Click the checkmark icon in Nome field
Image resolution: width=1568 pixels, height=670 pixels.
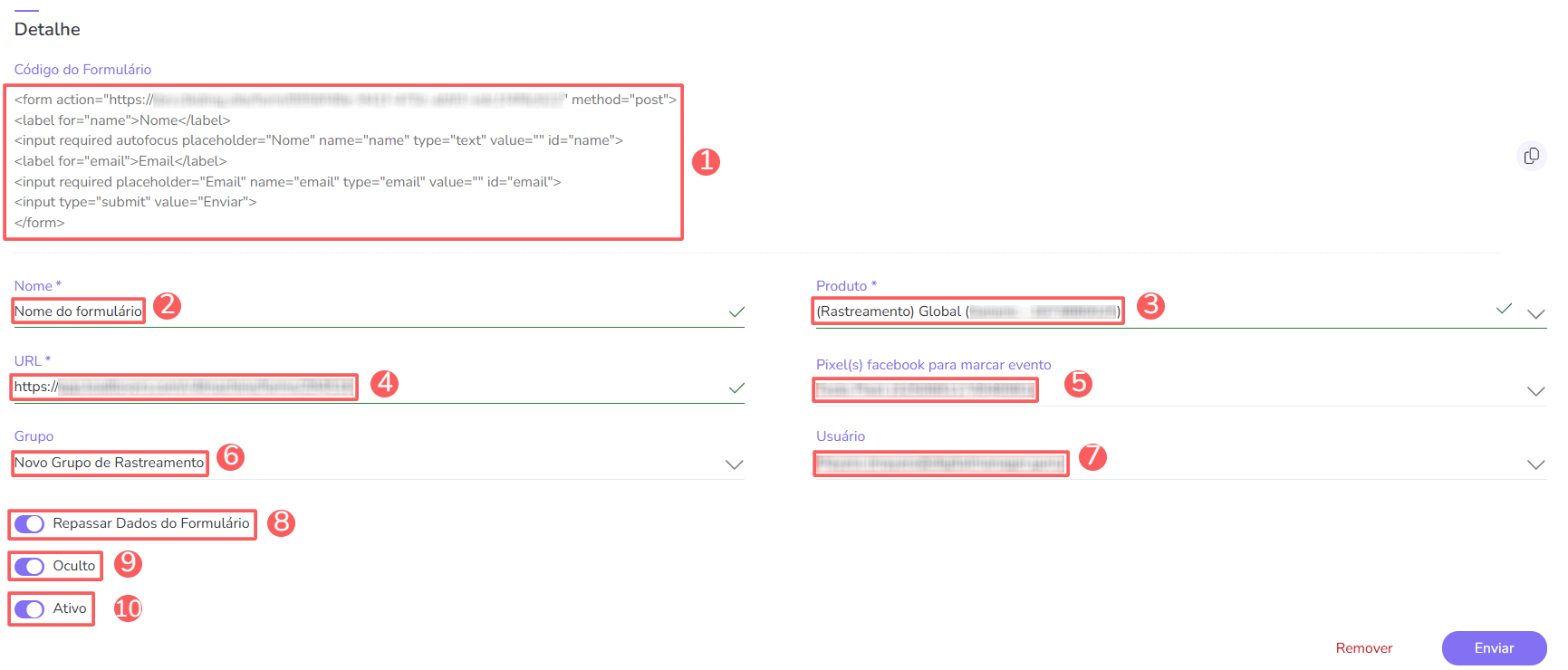pyautogui.click(x=736, y=312)
